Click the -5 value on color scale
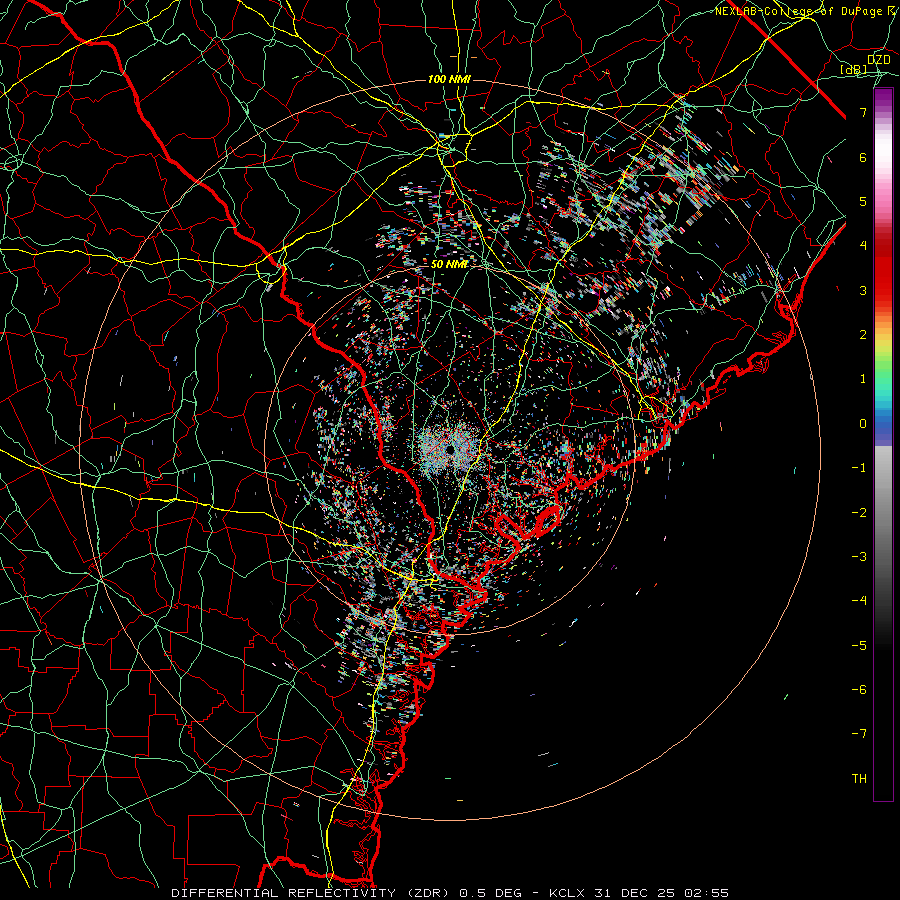 pos(859,646)
